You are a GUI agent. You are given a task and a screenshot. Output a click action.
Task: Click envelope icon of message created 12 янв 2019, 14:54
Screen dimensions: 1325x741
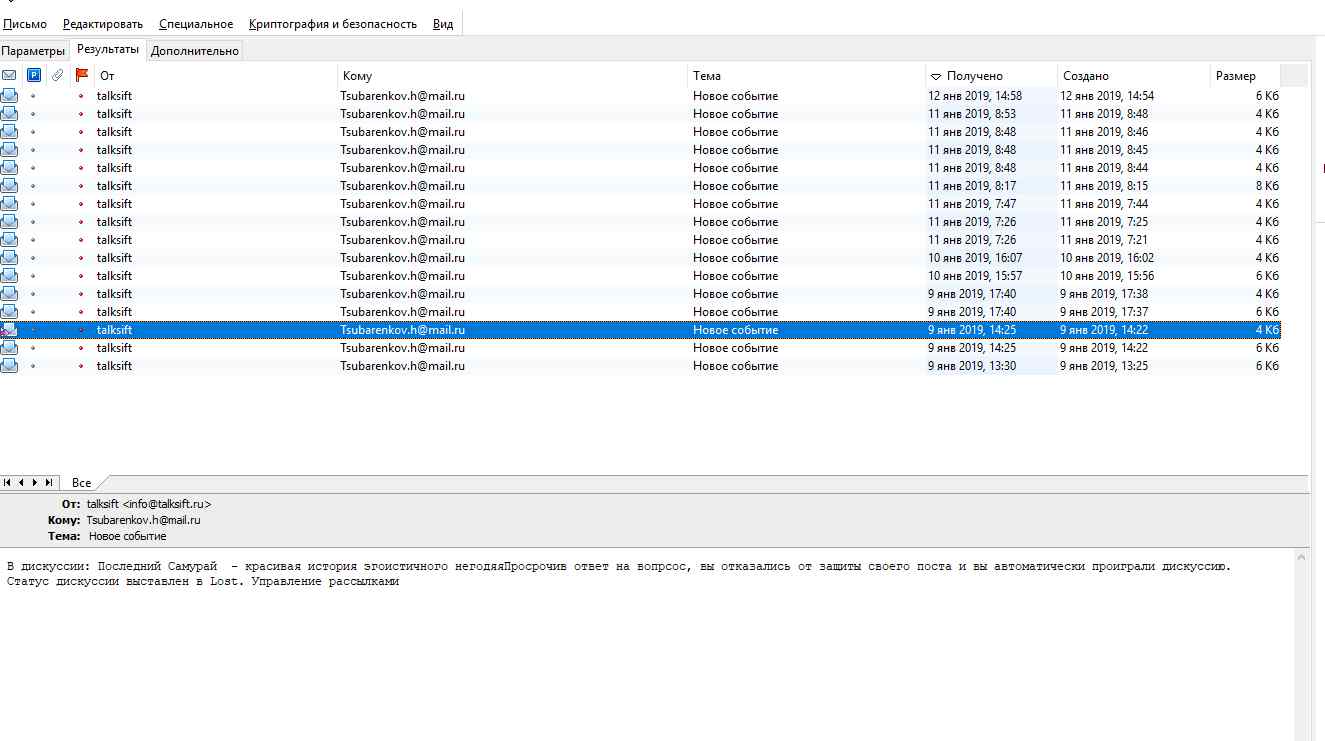pyautogui.click(x=9, y=96)
